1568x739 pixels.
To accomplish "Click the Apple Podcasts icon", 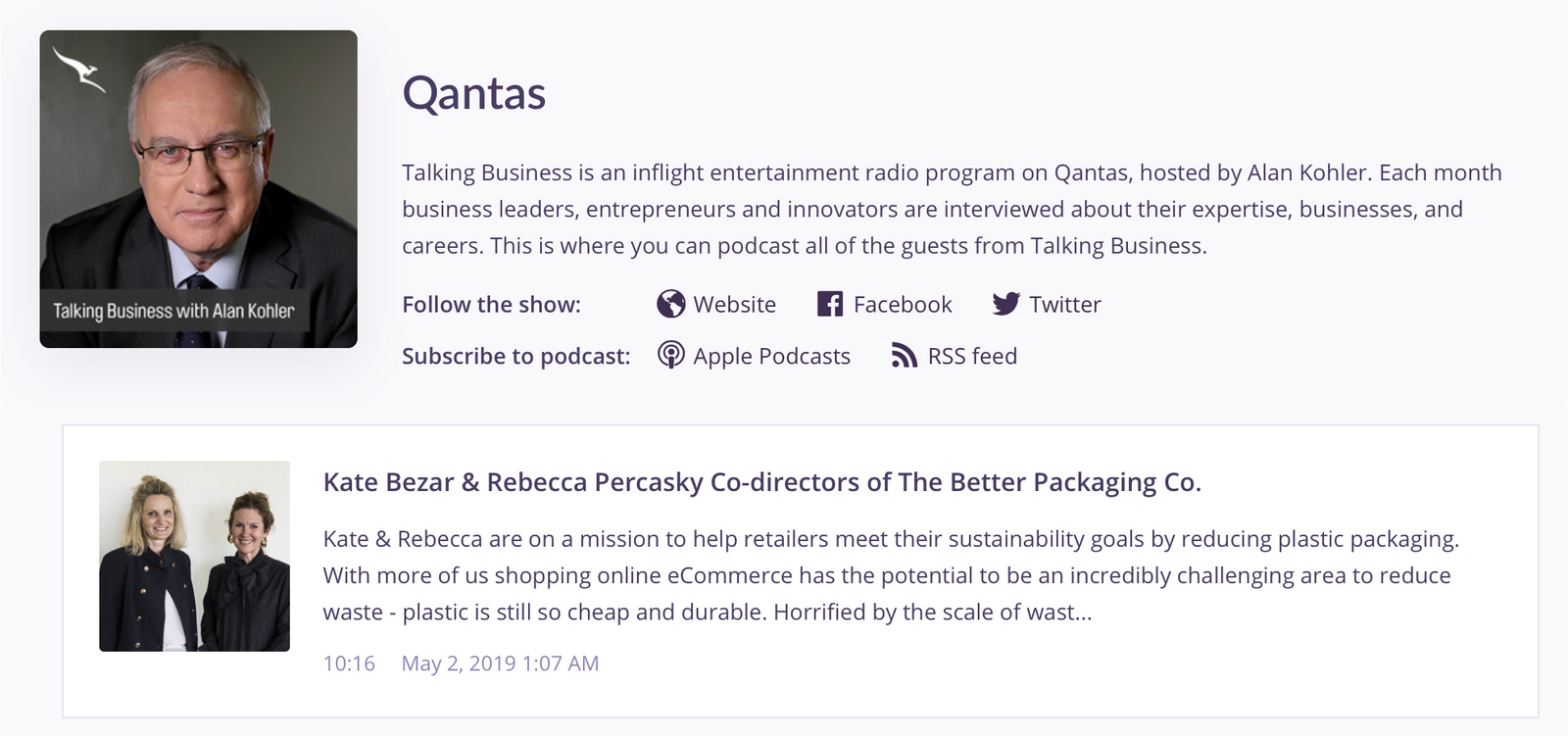I will [670, 355].
